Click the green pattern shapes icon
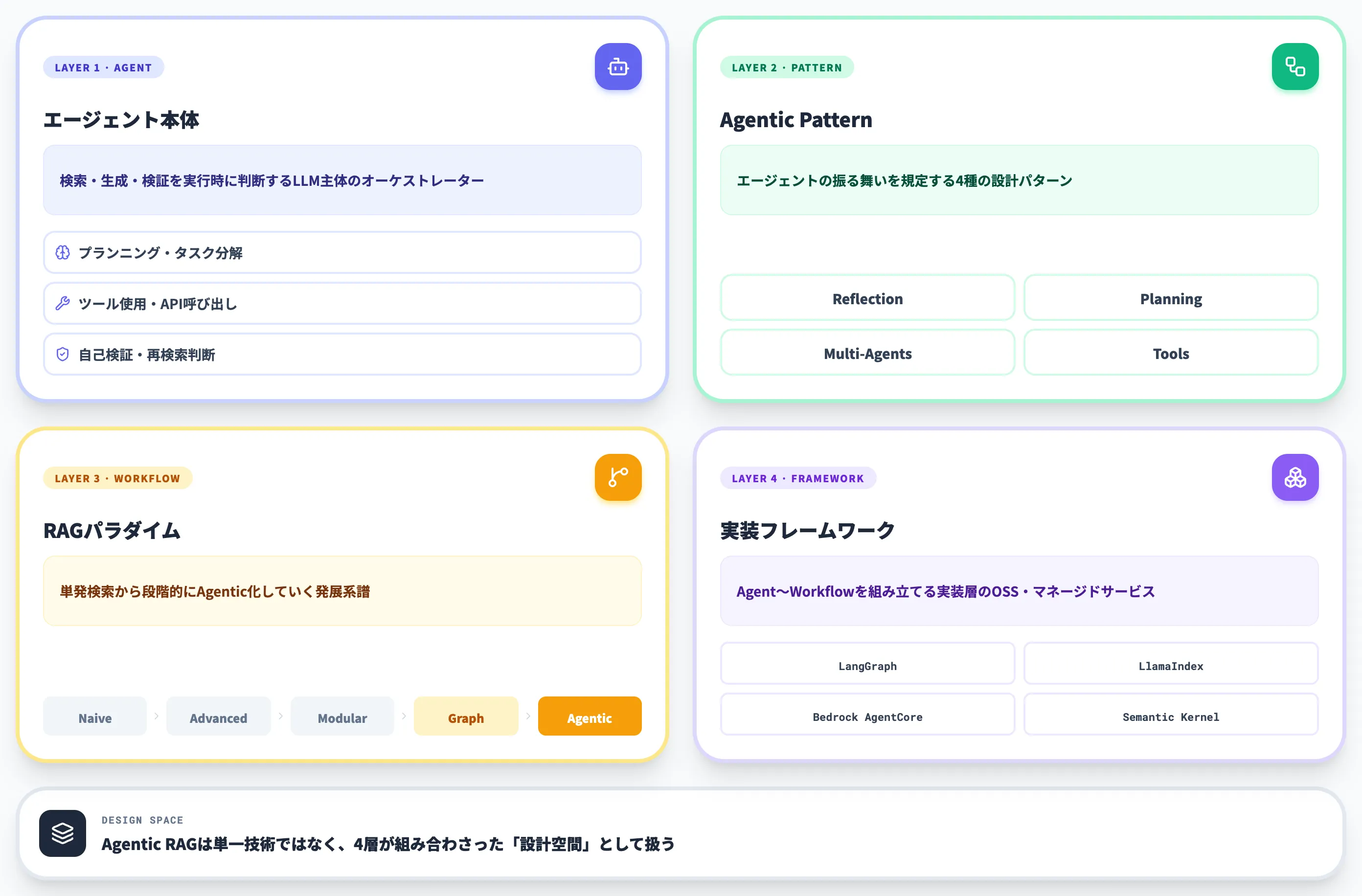1362x896 pixels. (x=1295, y=67)
